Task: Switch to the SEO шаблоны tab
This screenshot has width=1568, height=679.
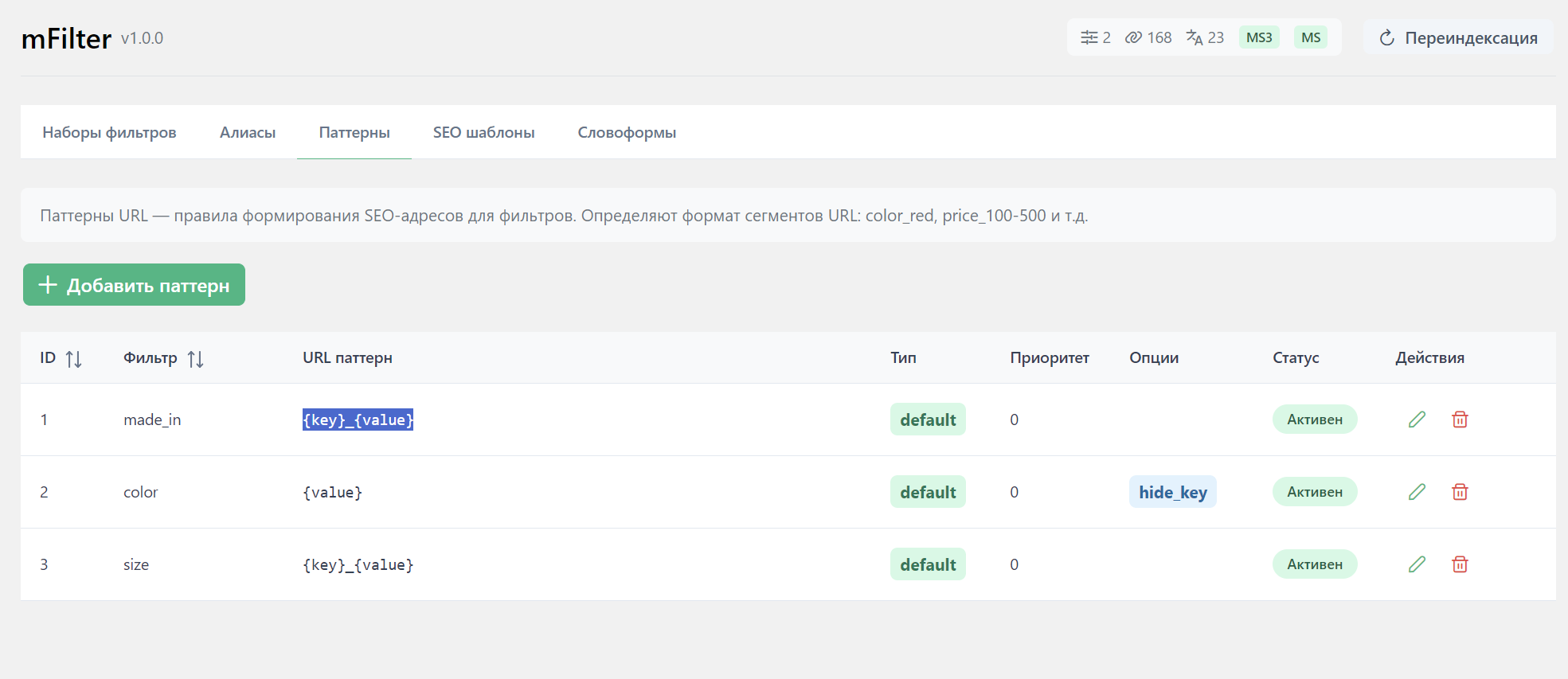Action: click(x=483, y=132)
